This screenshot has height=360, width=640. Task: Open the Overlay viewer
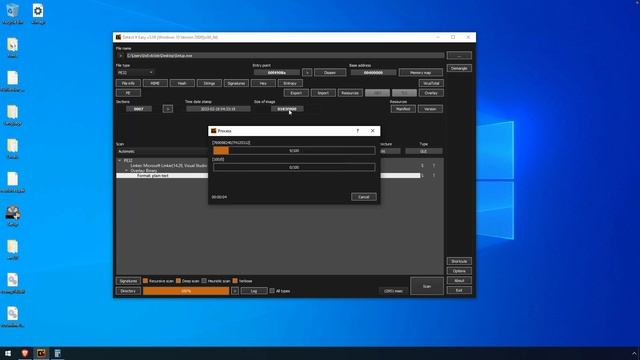coord(431,93)
